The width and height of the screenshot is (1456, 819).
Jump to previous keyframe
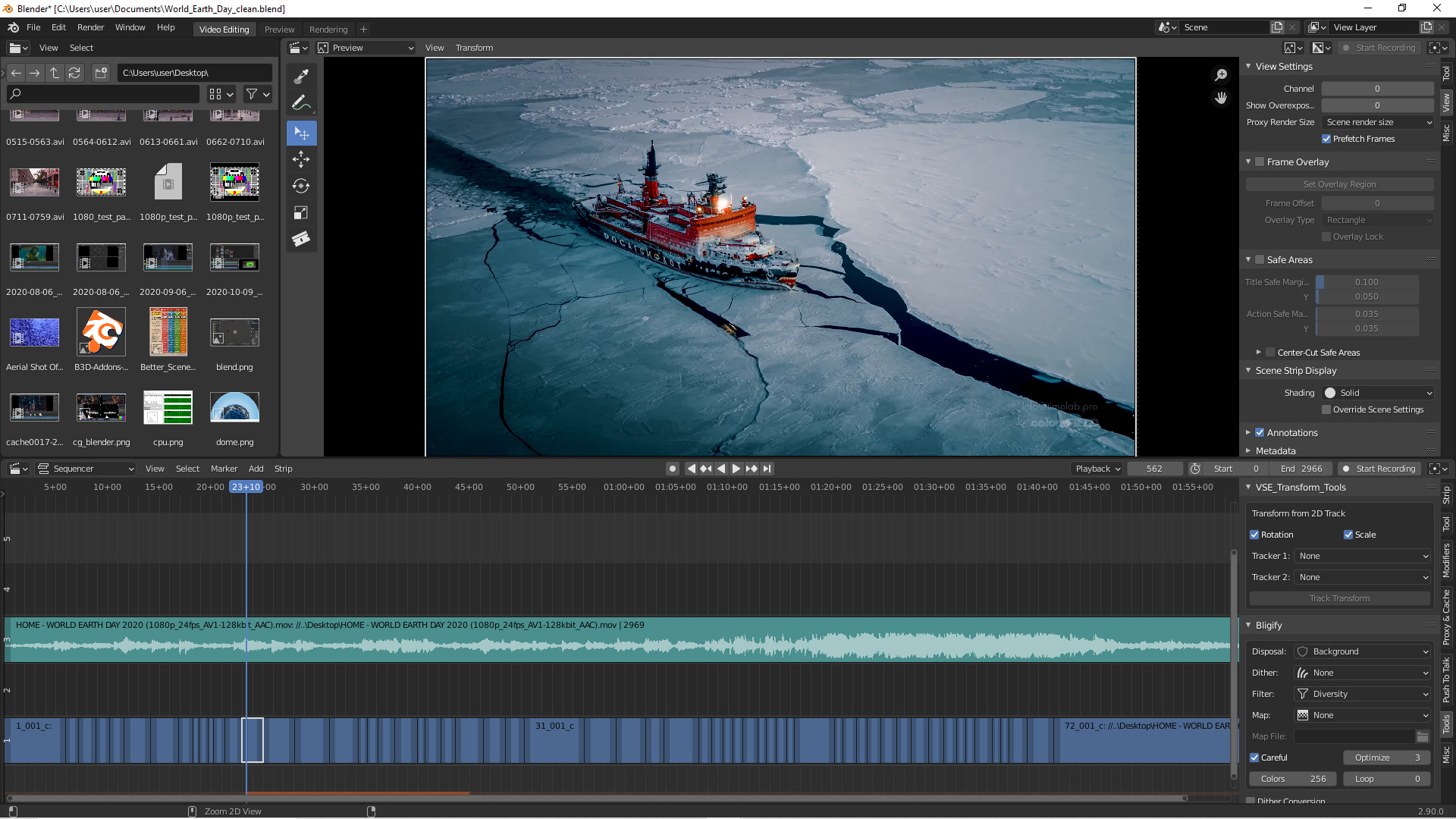click(706, 469)
